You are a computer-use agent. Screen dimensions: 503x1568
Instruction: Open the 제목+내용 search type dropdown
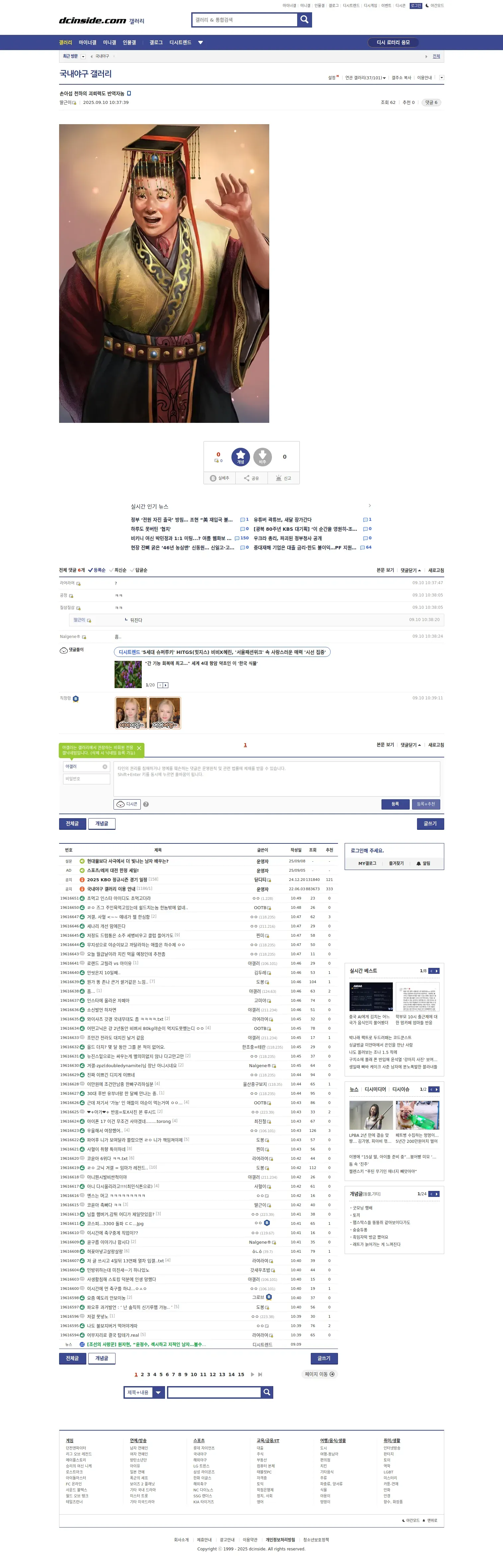point(144,1392)
